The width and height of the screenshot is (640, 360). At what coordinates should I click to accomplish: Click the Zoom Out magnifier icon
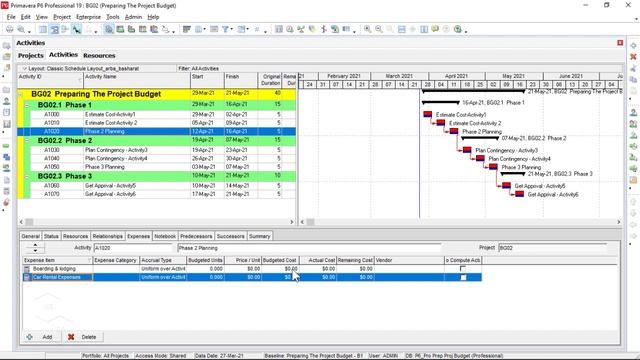[x=379, y=29]
